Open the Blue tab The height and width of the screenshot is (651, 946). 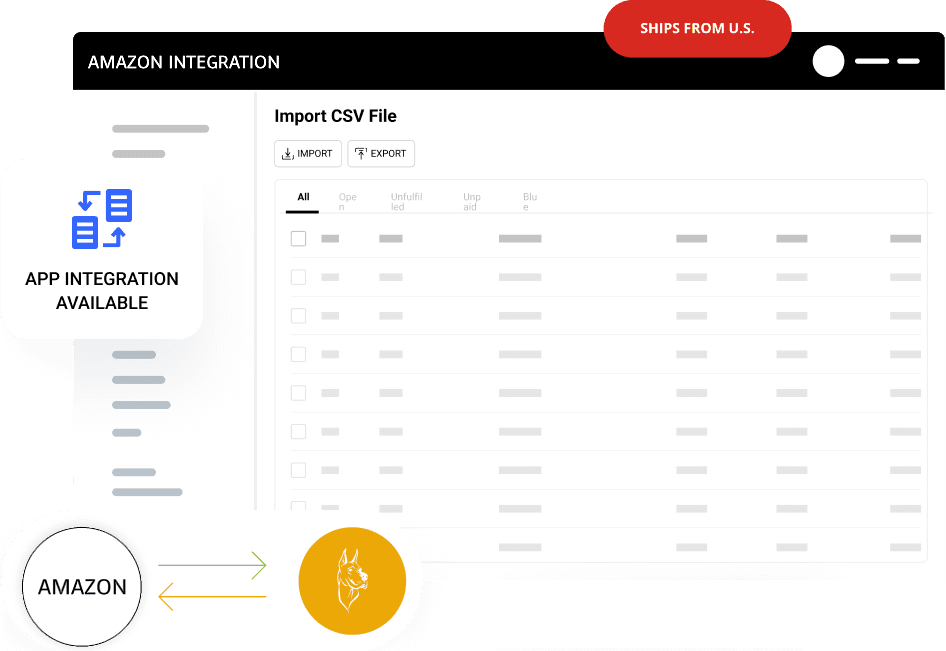tap(530, 202)
